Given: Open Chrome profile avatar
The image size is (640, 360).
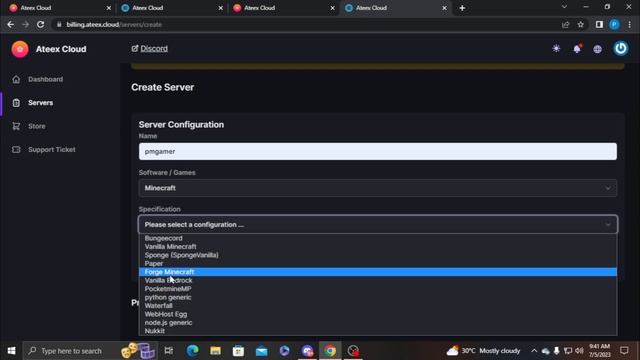Looking at the screenshot, I should pos(614,25).
